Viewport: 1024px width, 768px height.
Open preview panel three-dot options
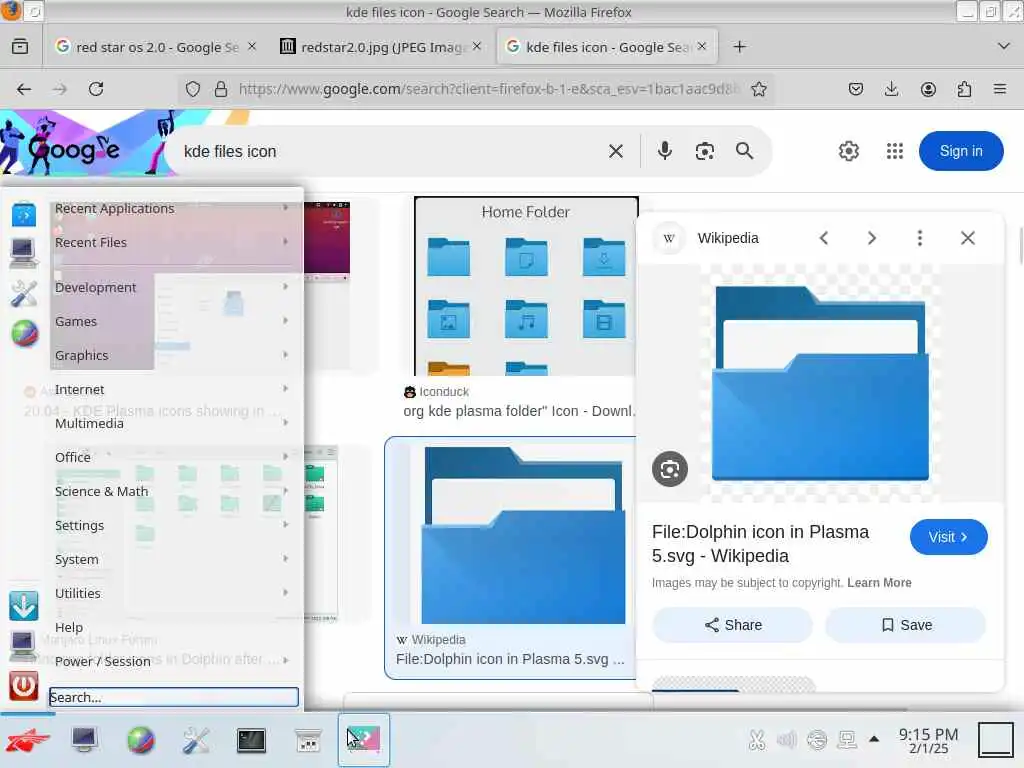[920, 238]
